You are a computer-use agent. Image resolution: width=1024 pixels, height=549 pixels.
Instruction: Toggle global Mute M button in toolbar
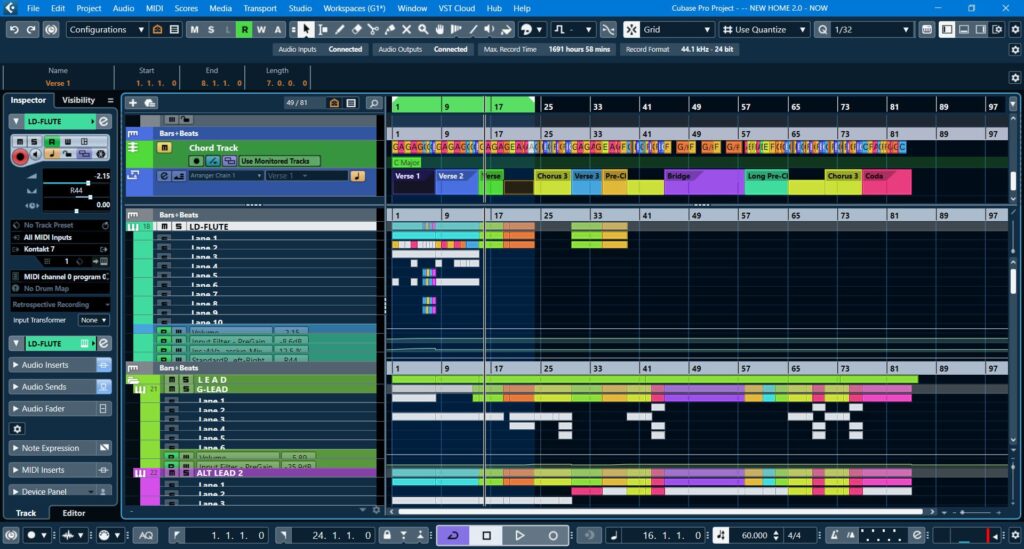[x=194, y=29]
